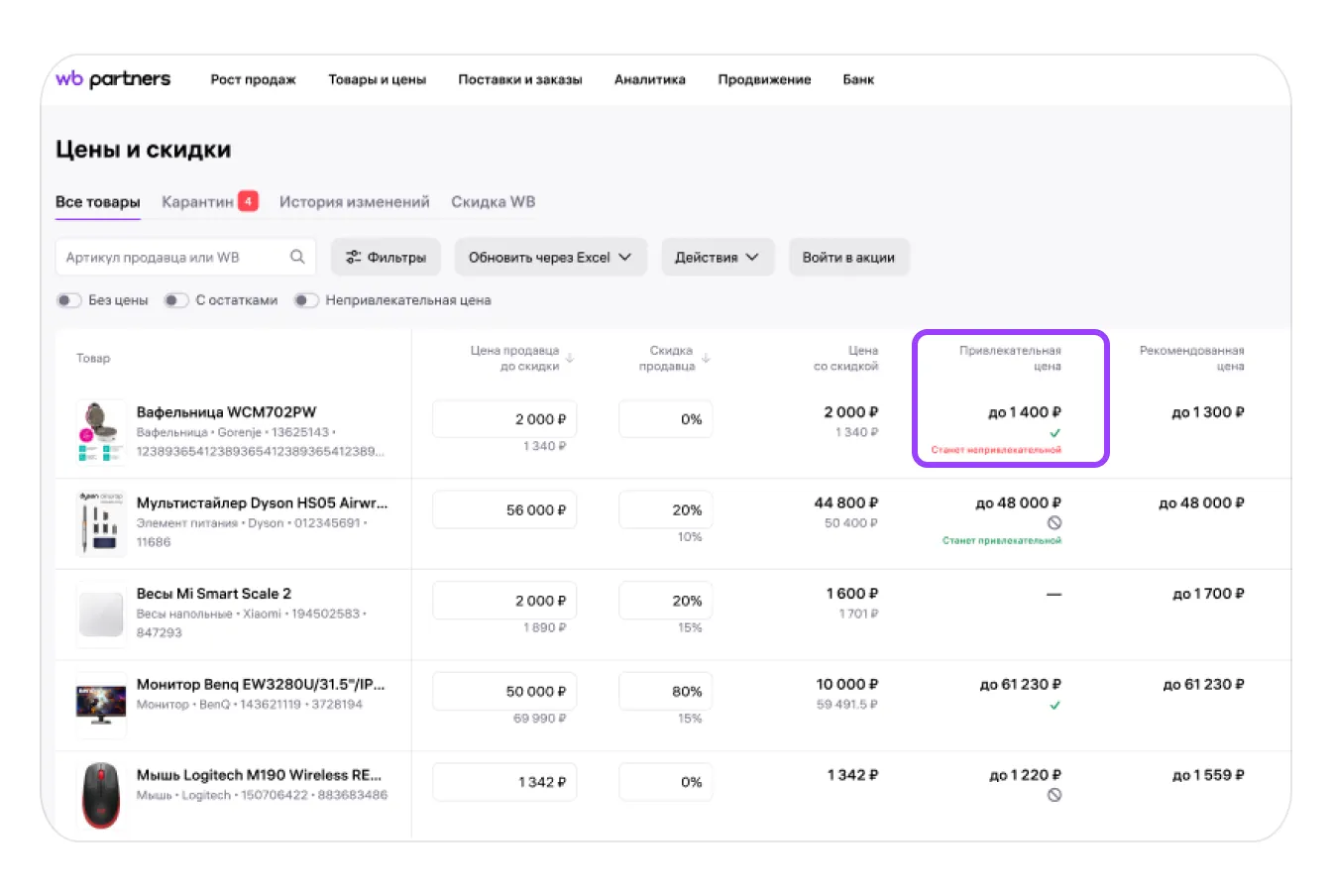Open Dyson HS05 multistyler thumbnail
Screen dimensions: 1332x896
[101, 521]
